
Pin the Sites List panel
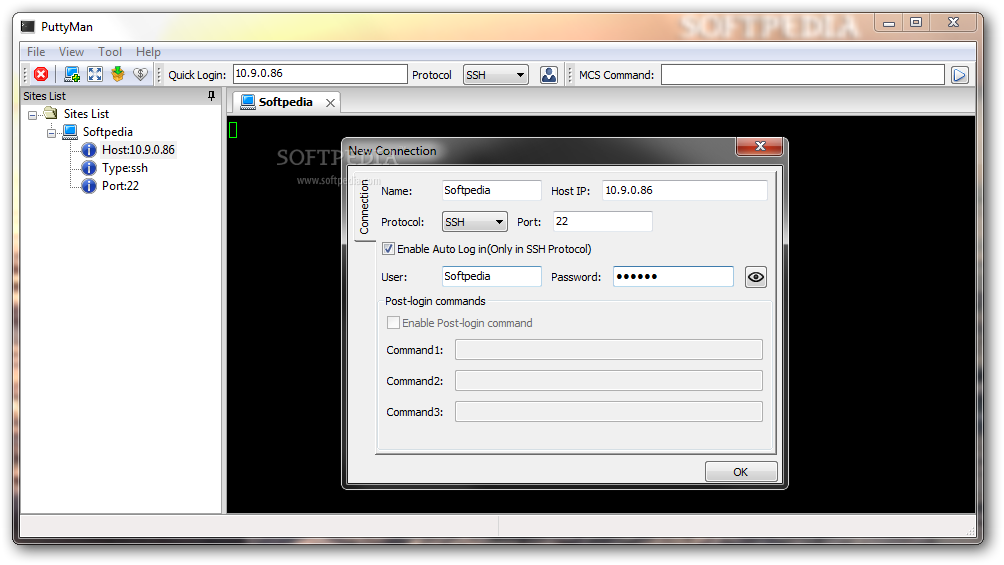(x=211, y=95)
